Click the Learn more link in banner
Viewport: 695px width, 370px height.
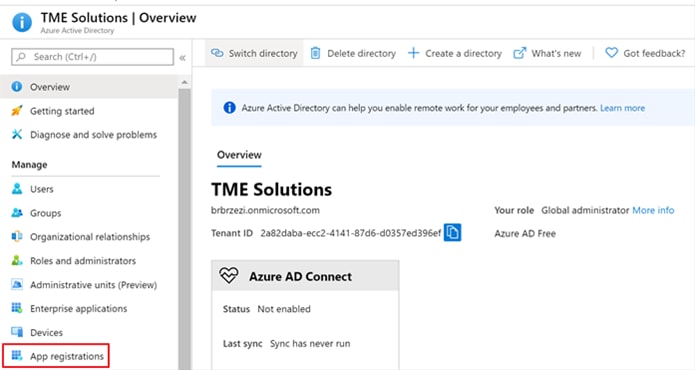tap(622, 108)
